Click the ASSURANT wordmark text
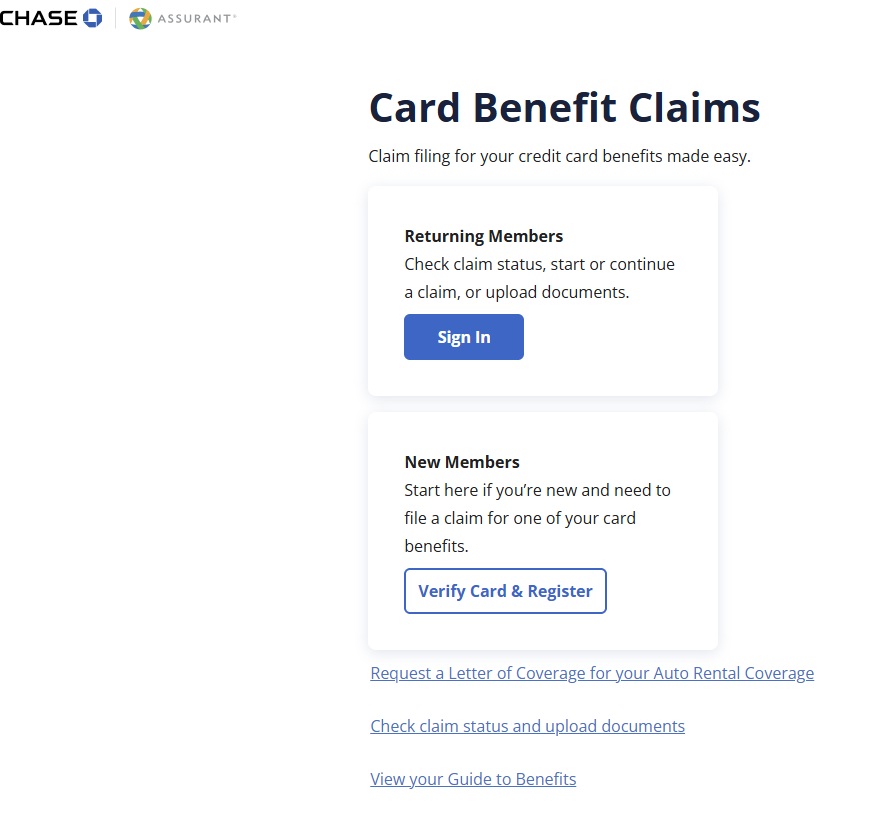 [195, 18]
